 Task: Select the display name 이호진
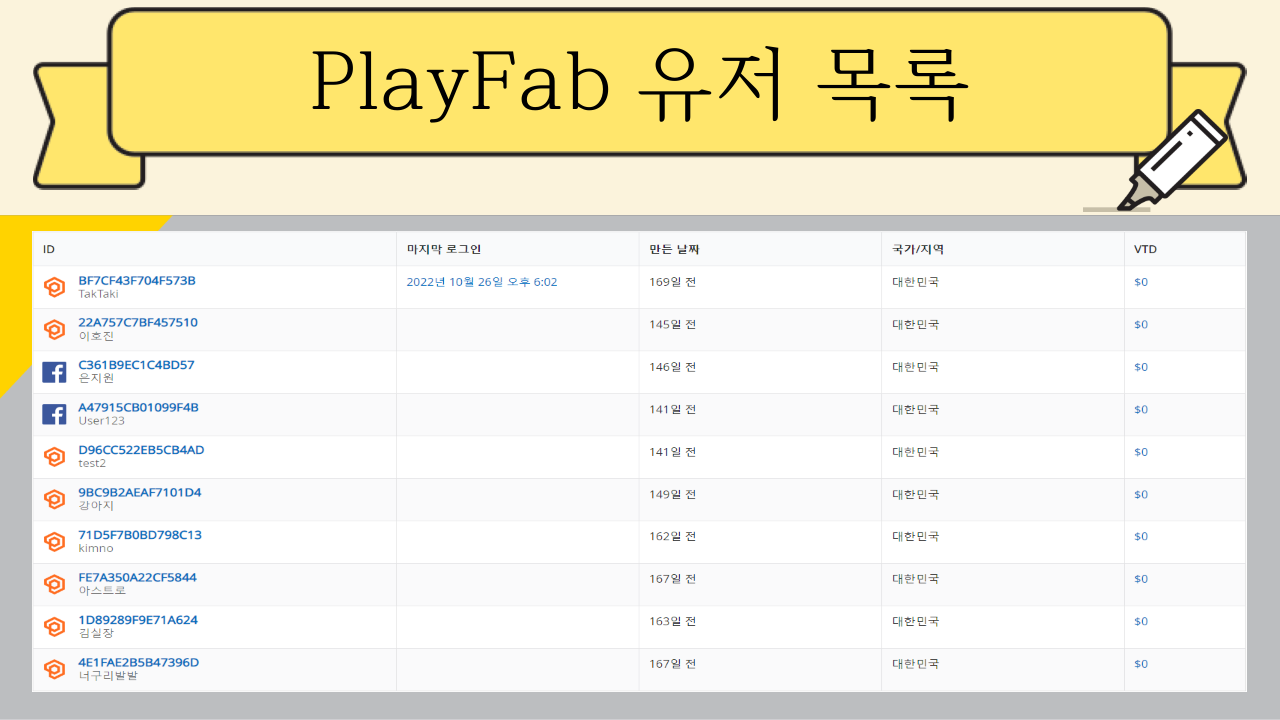click(x=96, y=336)
